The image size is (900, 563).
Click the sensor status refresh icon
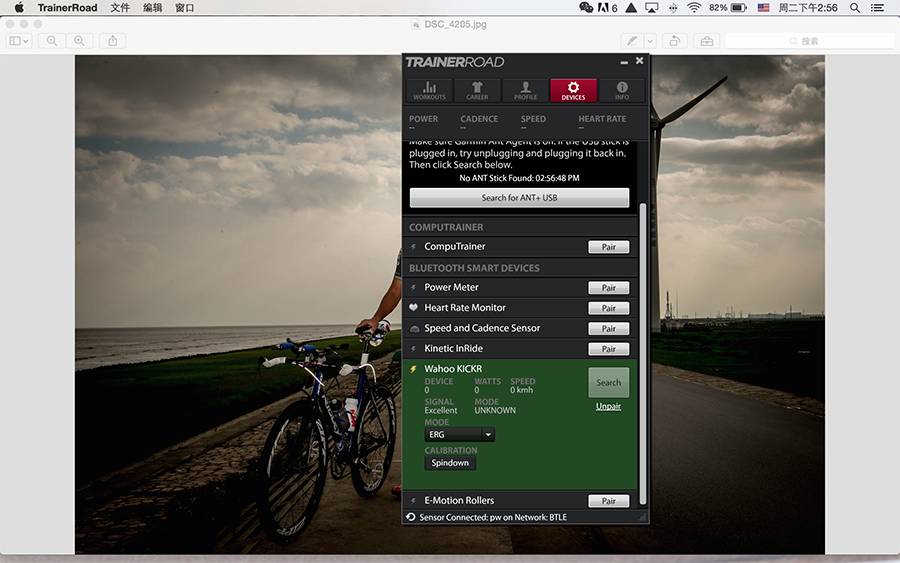pos(411,517)
